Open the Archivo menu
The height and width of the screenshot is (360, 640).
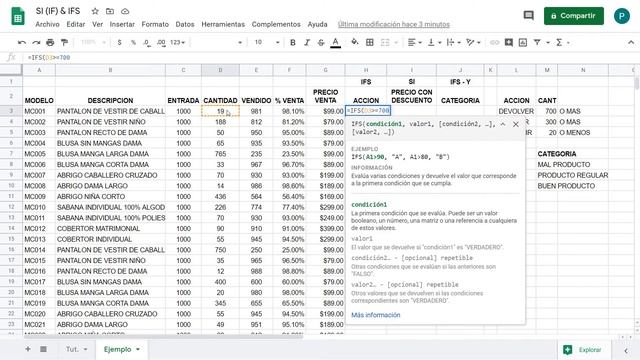[47, 24]
